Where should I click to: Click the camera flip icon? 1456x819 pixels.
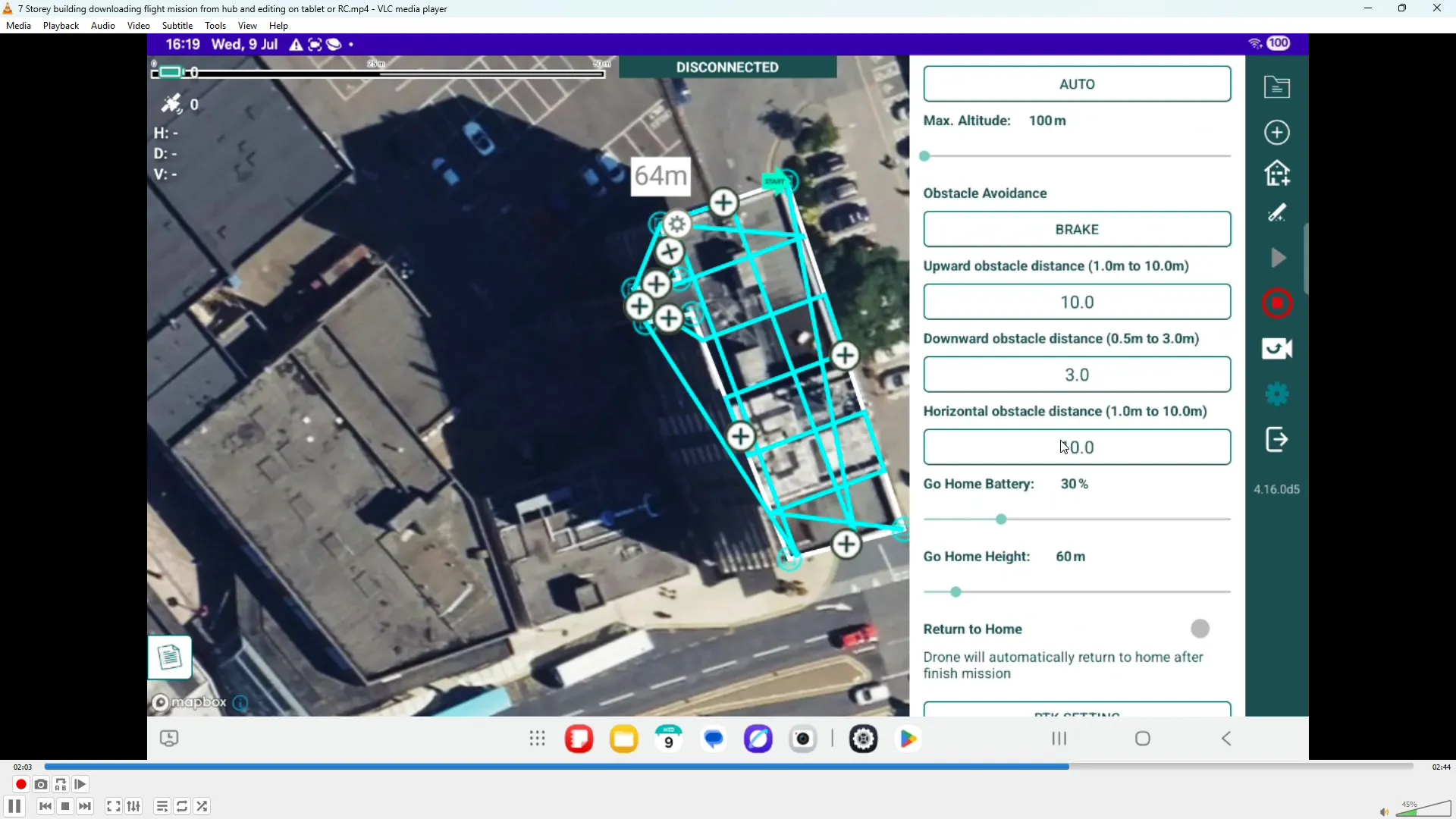[x=1277, y=349]
